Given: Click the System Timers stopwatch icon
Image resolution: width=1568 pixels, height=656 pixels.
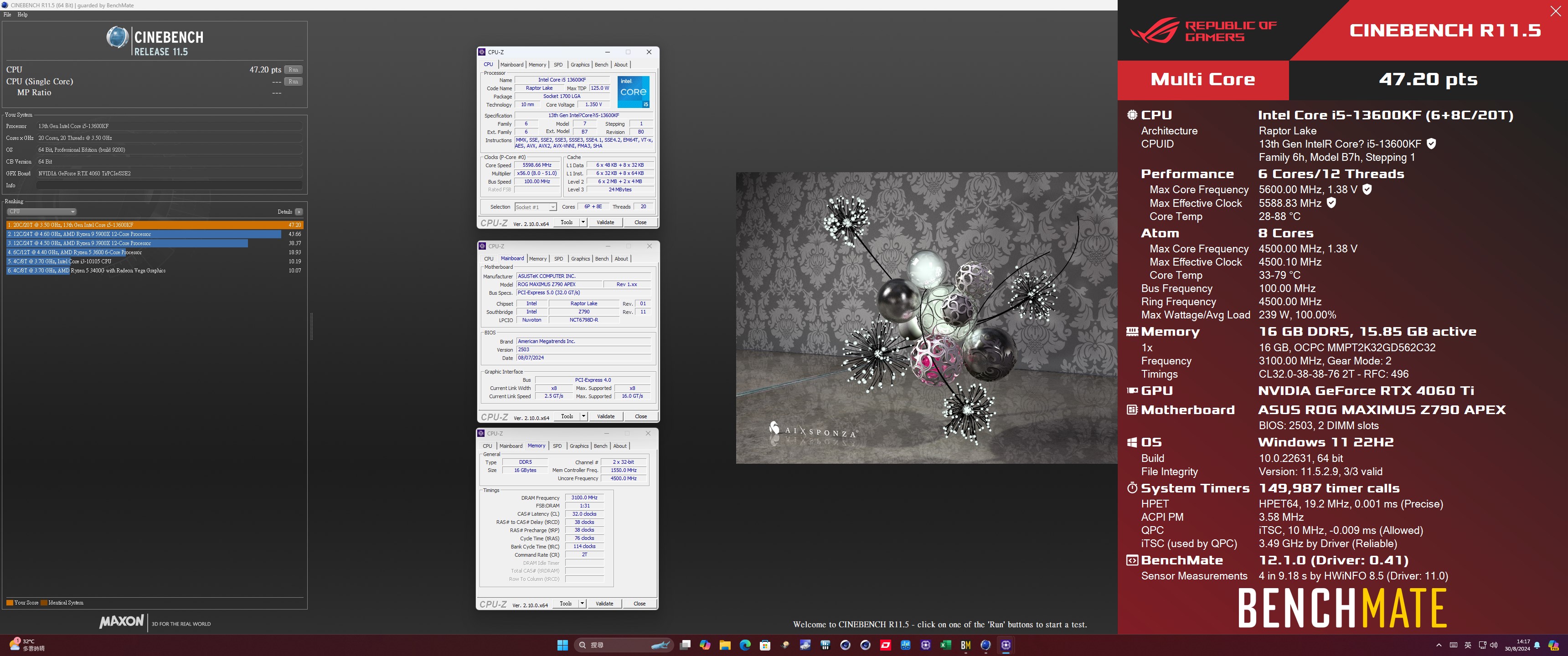Looking at the screenshot, I should coord(1132,488).
